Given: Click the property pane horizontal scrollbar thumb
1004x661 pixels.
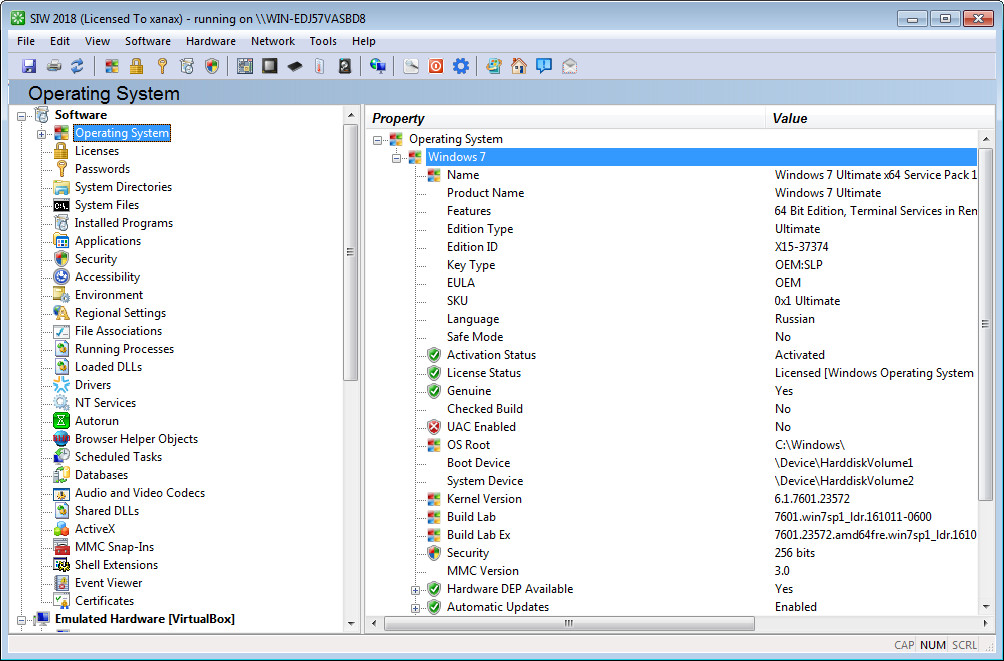Looking at the screenshot, I should [x=569, y=623].
